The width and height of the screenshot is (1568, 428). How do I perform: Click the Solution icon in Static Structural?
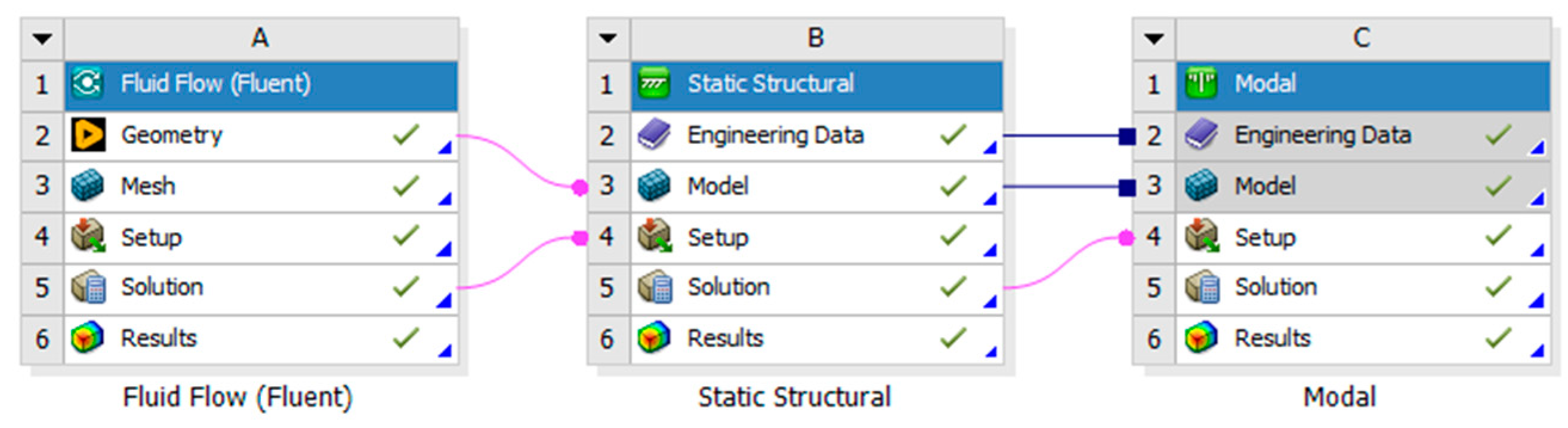point(654,287)
